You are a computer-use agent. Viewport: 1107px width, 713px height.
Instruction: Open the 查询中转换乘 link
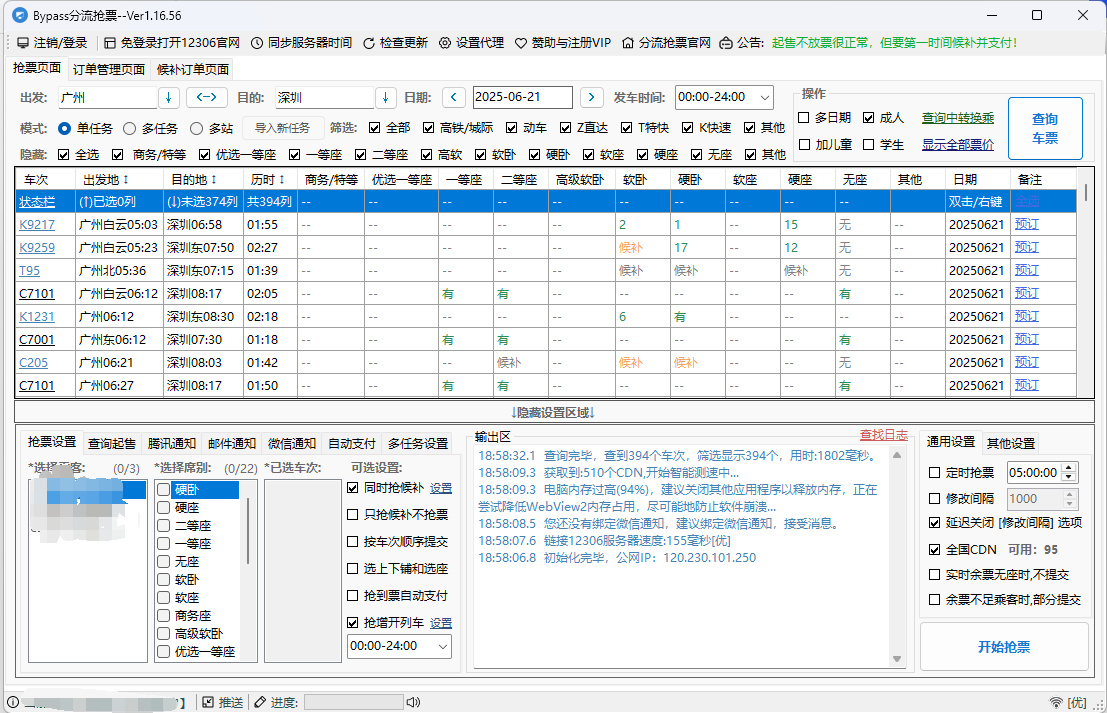(x=957, y=118)
